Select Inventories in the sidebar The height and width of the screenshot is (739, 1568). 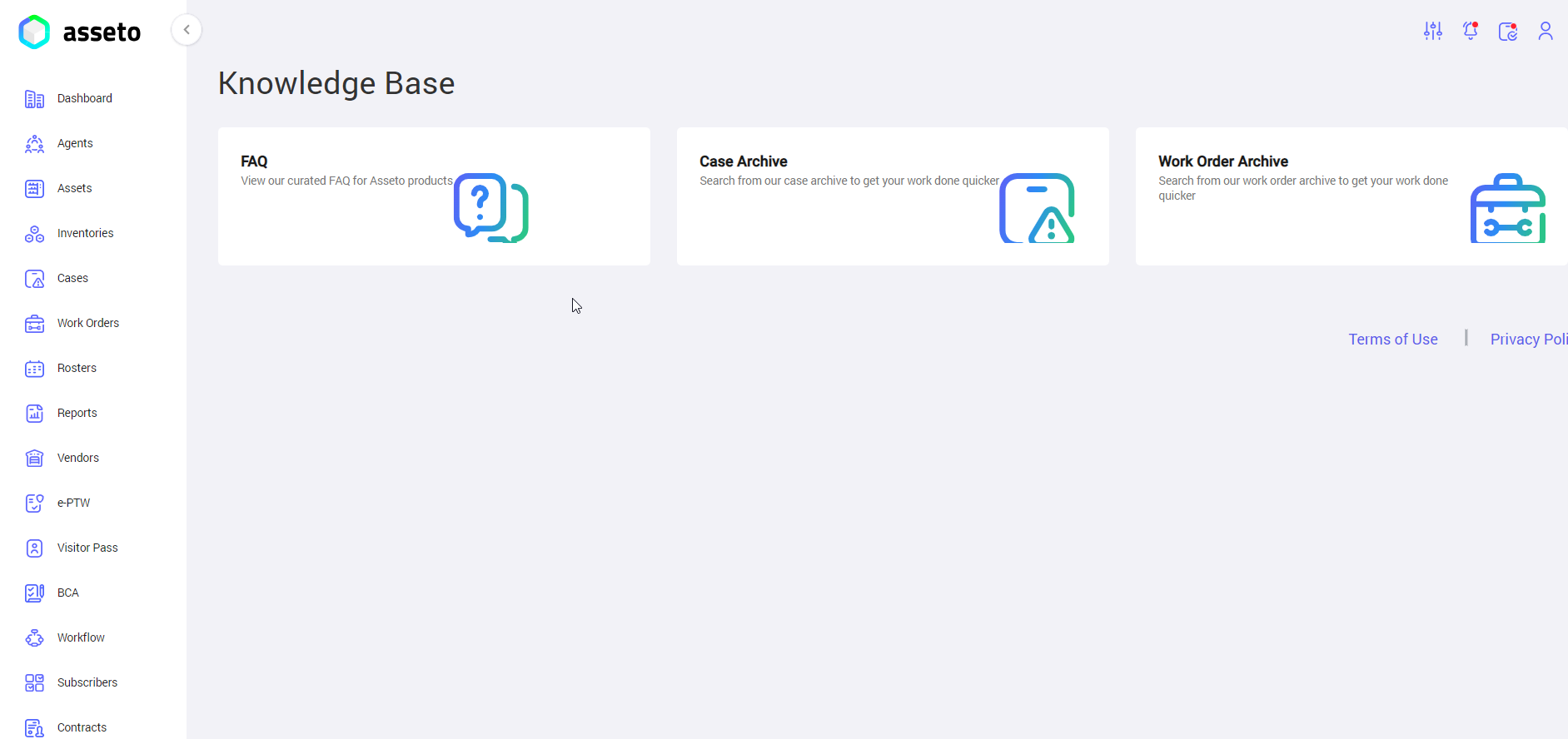(x=86, y=233)
